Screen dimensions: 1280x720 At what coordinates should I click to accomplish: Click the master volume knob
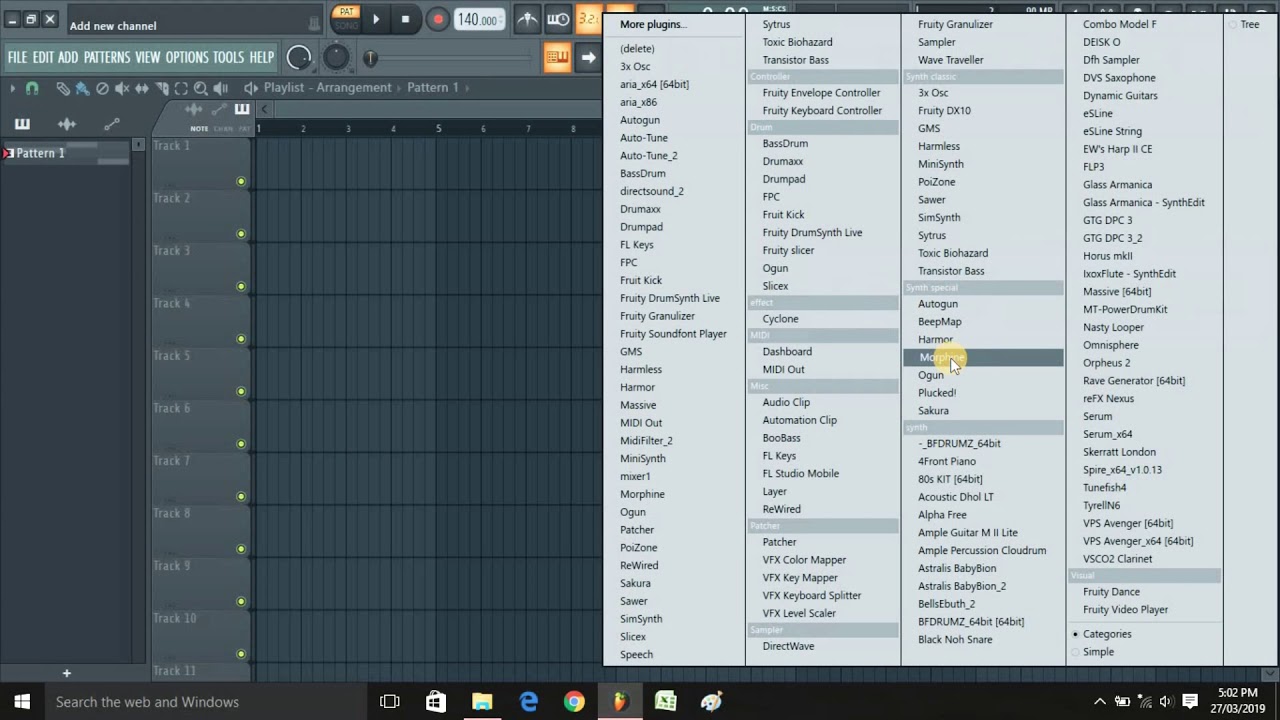tap(298, 58)
